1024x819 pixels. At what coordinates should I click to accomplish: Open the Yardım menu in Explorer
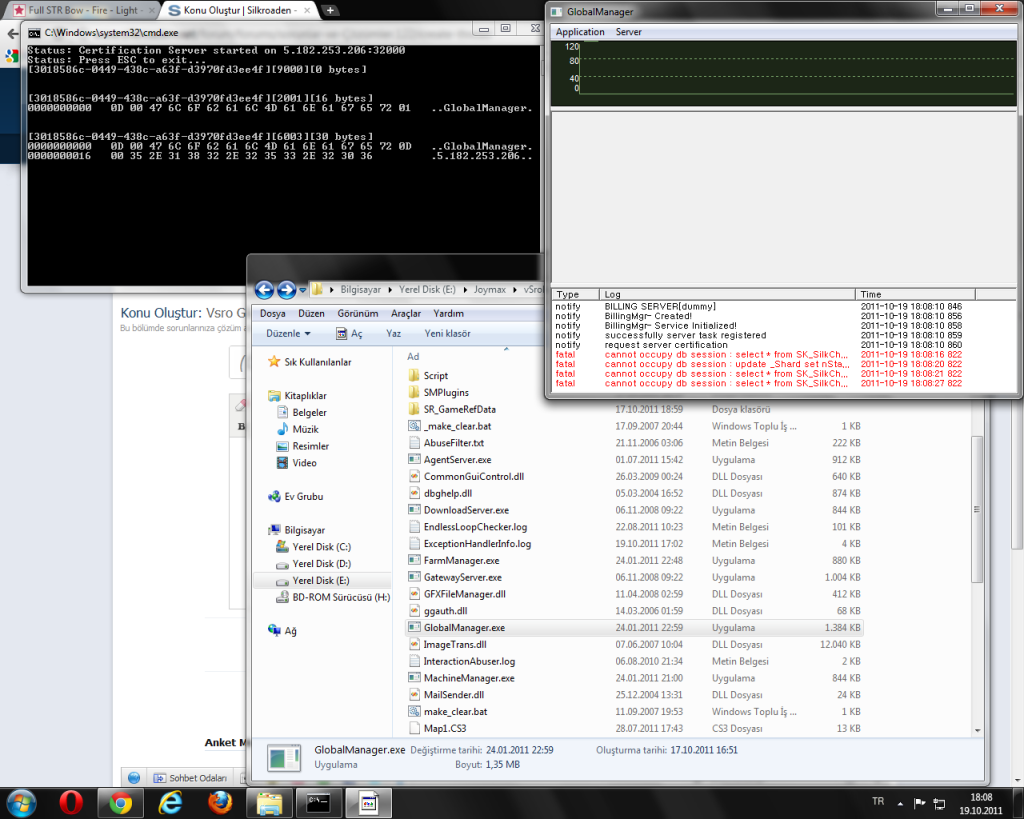coord(449,313)
